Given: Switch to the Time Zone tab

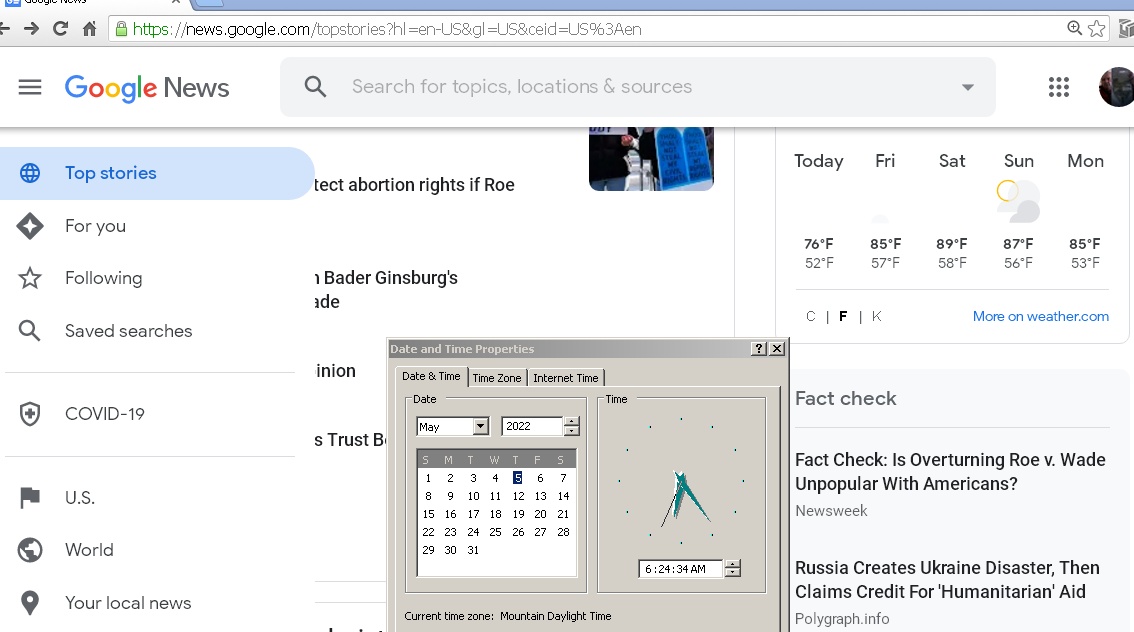Looking at the screenshot, I should [497, 378].
